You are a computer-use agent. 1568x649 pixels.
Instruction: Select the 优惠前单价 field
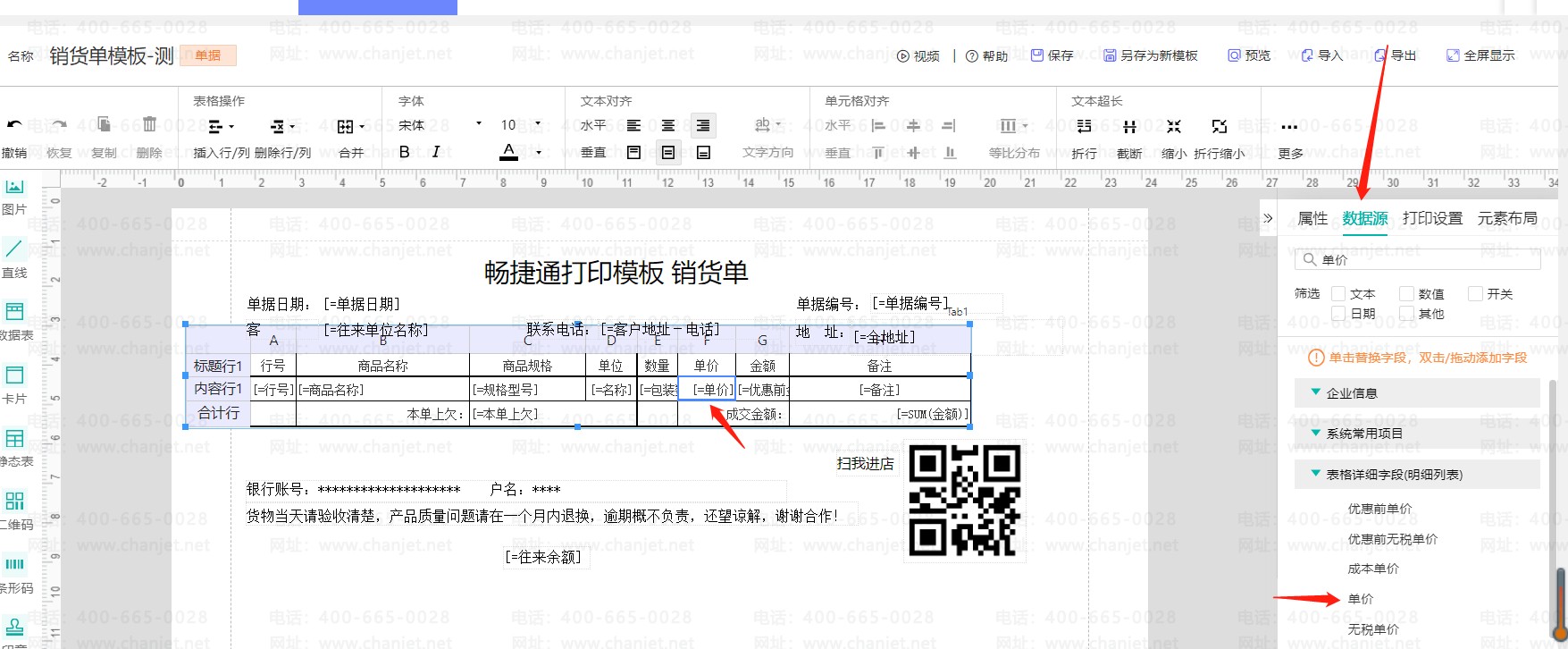1379,509
